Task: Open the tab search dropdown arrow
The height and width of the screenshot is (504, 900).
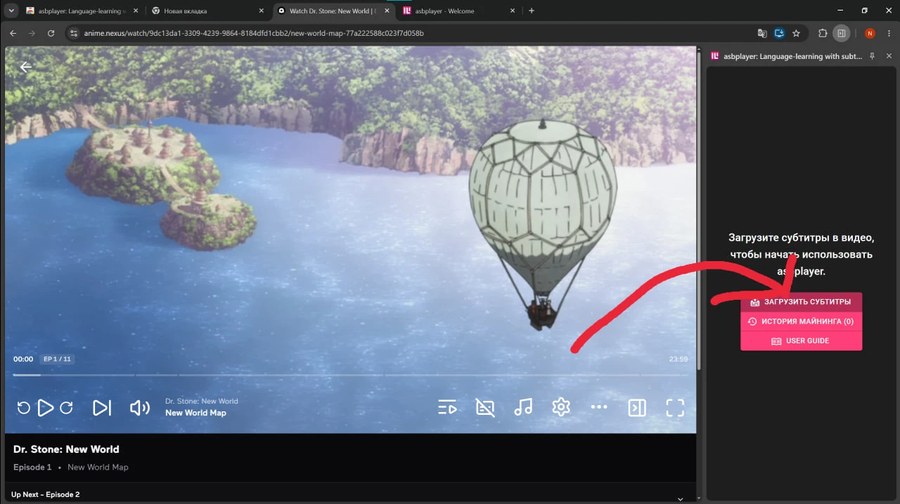Action: point(11,10)
